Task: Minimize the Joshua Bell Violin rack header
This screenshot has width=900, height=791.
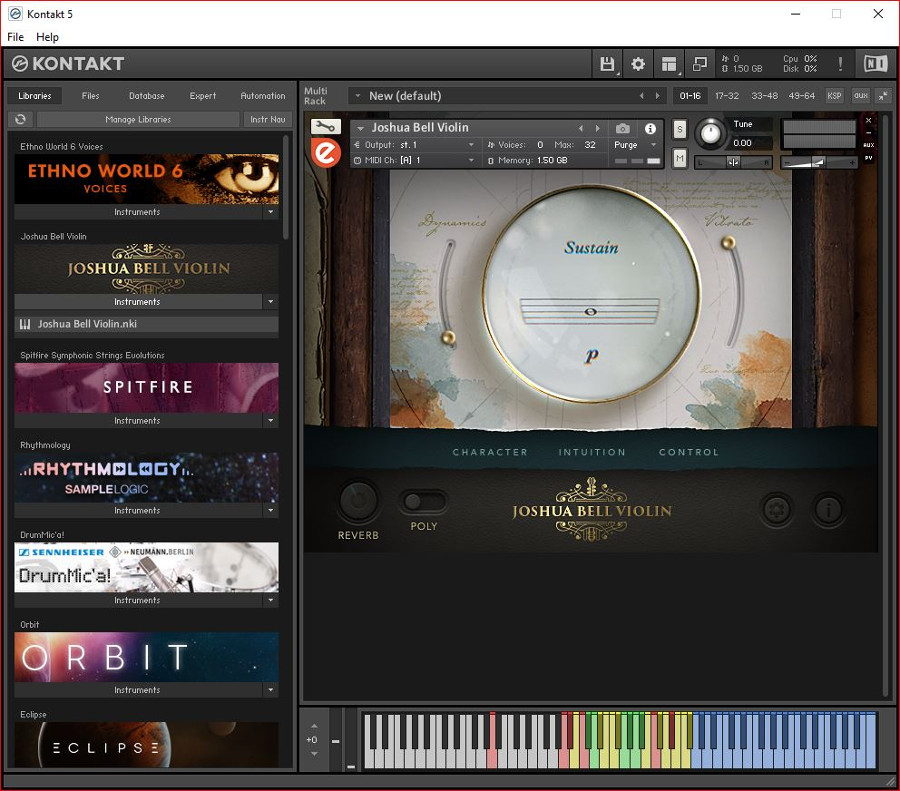Action: click(868, 133)
